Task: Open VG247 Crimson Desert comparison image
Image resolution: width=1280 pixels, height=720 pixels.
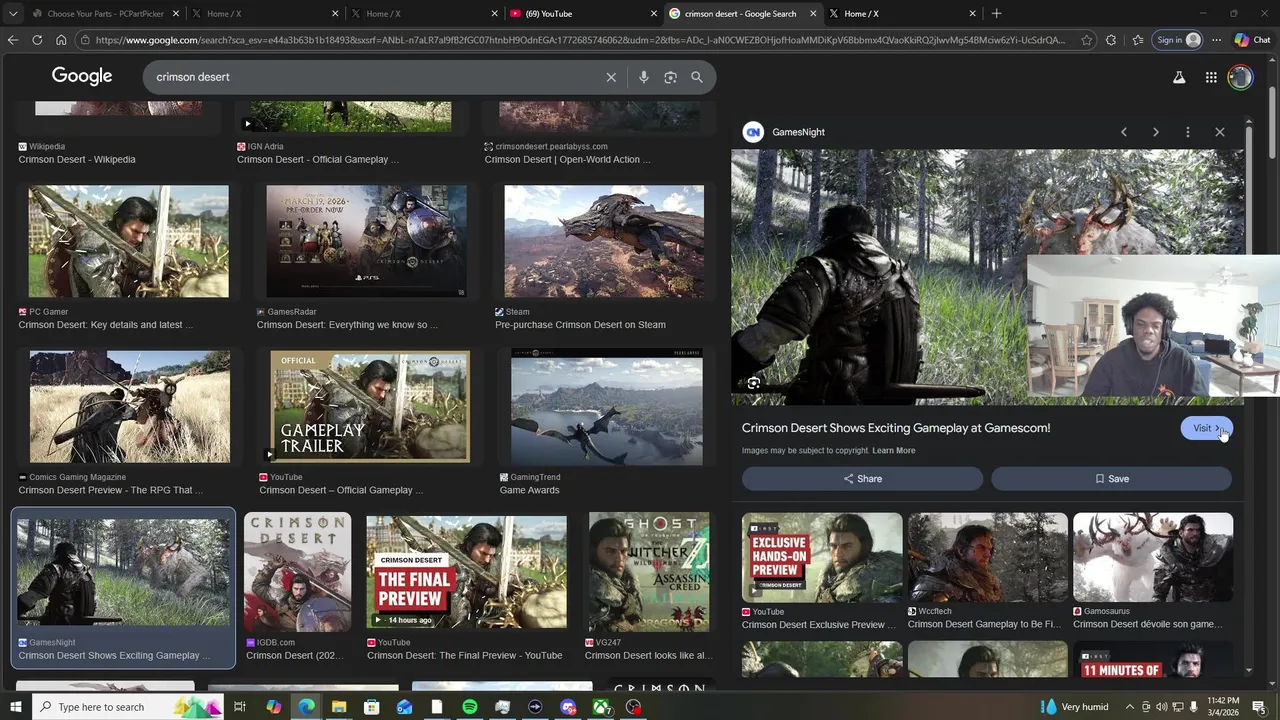Action: [649, 572]
